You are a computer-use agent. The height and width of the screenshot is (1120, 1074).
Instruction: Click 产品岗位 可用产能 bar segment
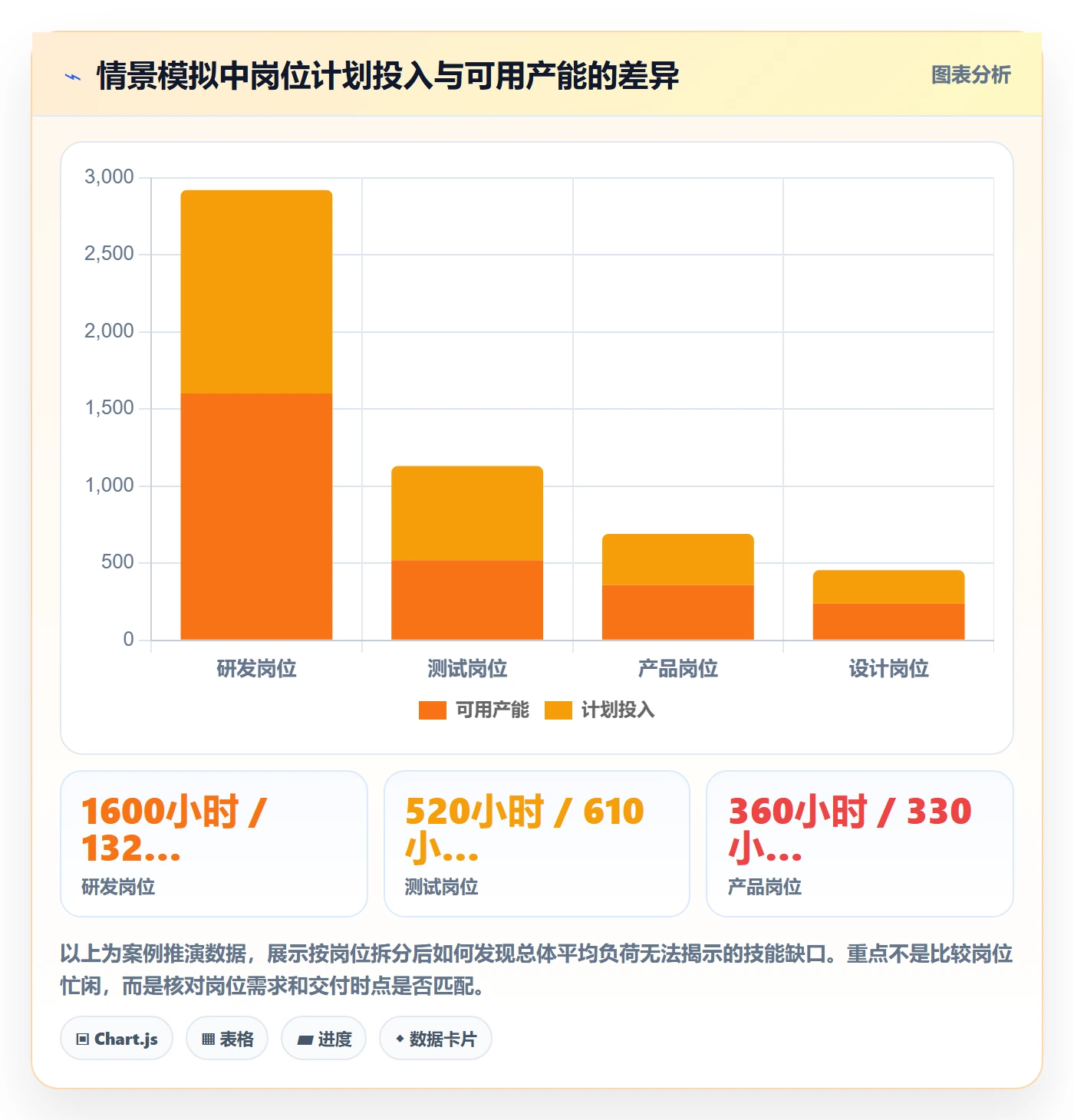point(678,612)
